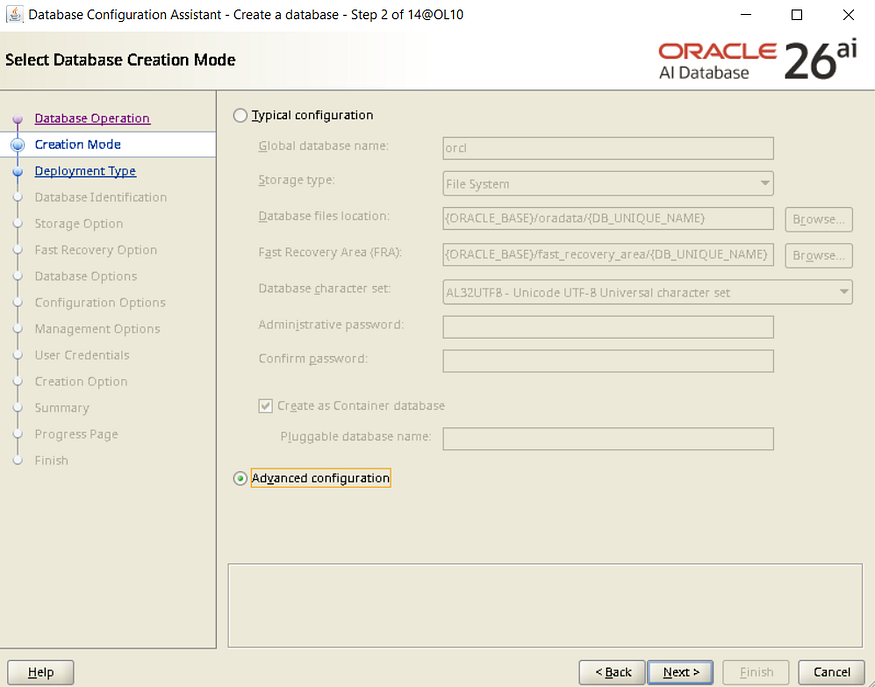Select the Creation Mode step
The height and width of the screenshot is (687, 875).
pos(78,145)
